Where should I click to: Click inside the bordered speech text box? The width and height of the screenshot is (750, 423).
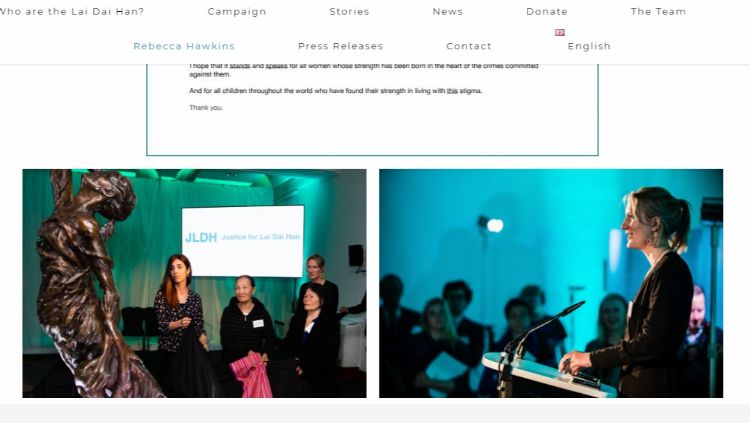click(372, 110)
